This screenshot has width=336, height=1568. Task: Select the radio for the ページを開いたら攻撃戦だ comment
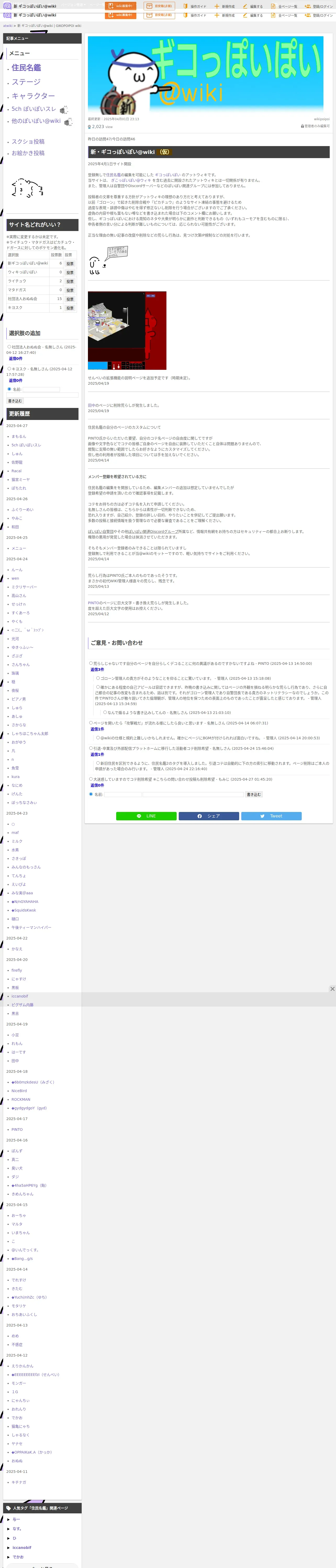pos(91,723)
